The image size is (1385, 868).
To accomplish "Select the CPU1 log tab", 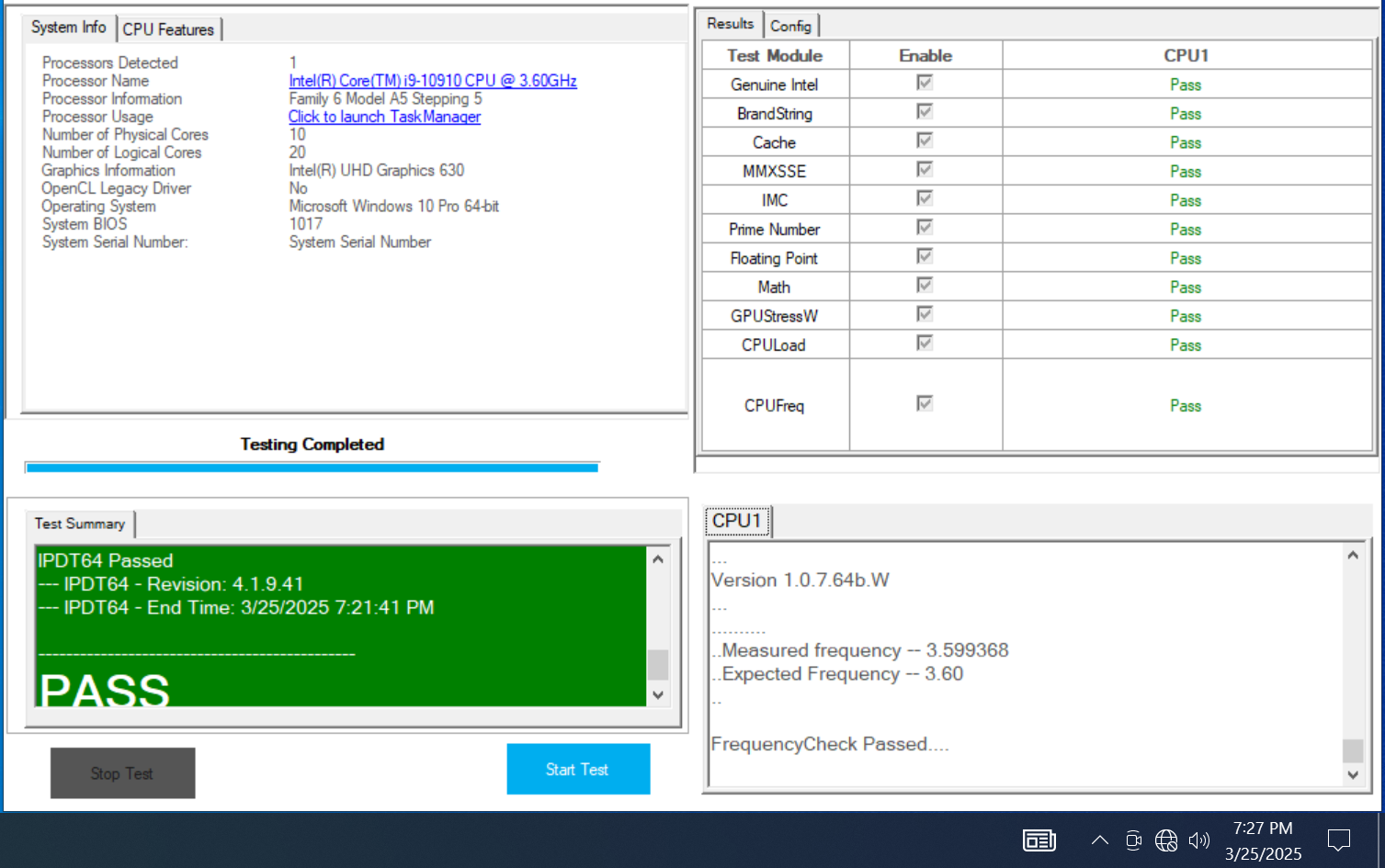I will tap(737, 521).
